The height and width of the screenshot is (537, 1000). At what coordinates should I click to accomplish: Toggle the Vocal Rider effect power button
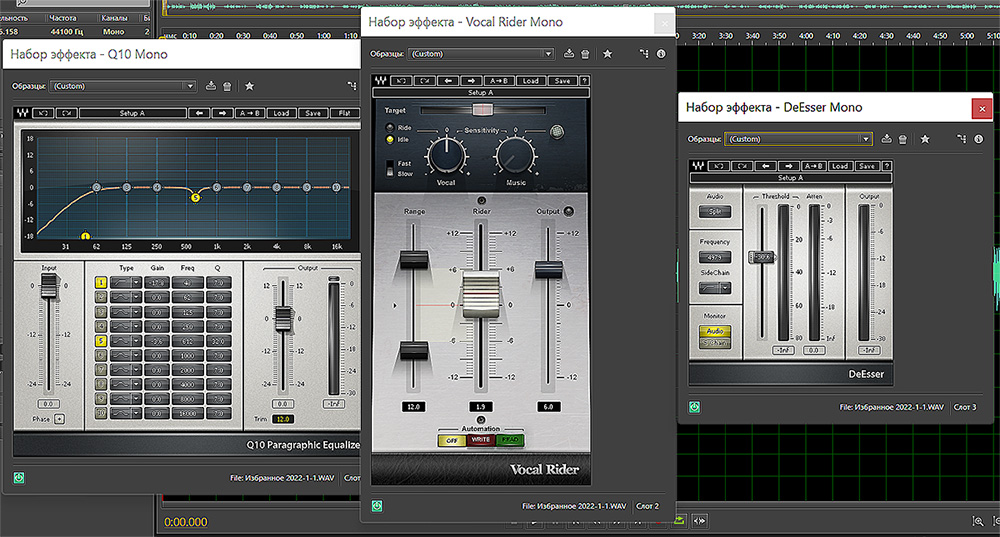pyautogui.click(x=377, y=506)
